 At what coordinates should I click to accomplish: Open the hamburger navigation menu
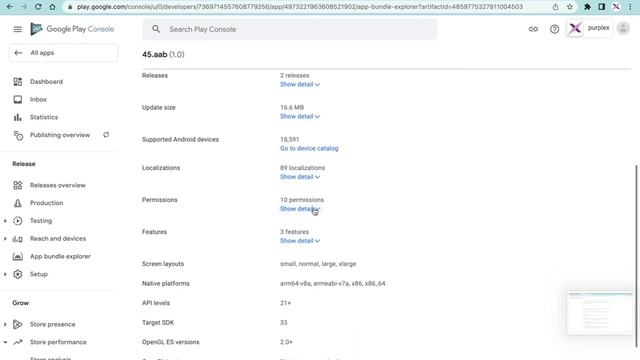tap(18, 29)
